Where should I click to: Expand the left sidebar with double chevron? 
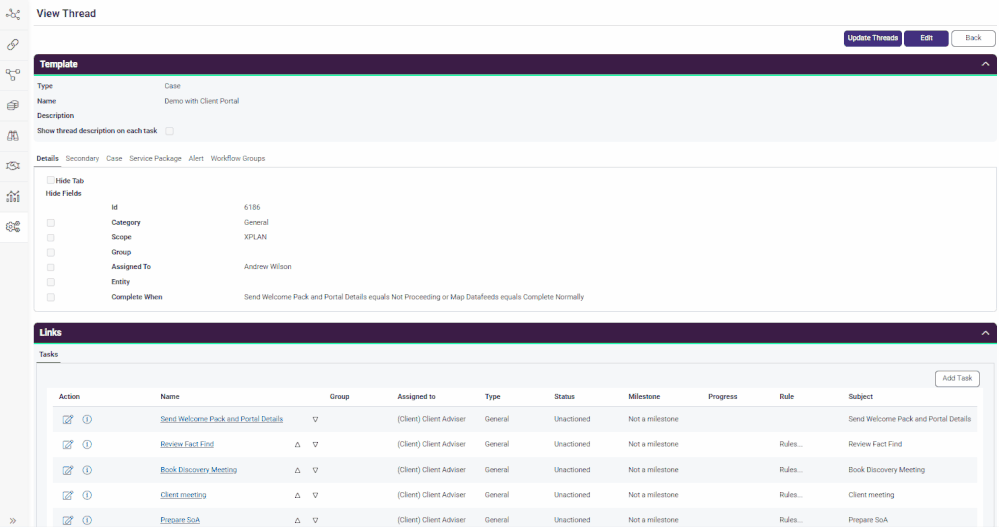13,520
